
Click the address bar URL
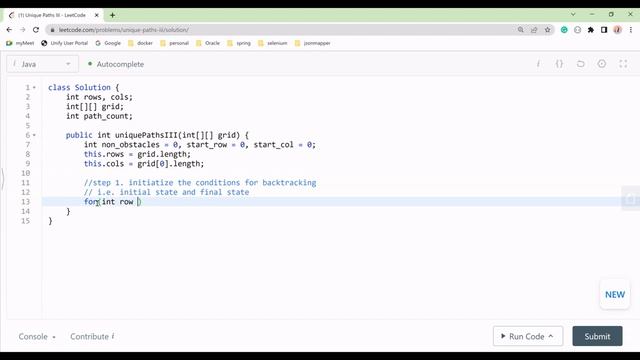point(124,30)
